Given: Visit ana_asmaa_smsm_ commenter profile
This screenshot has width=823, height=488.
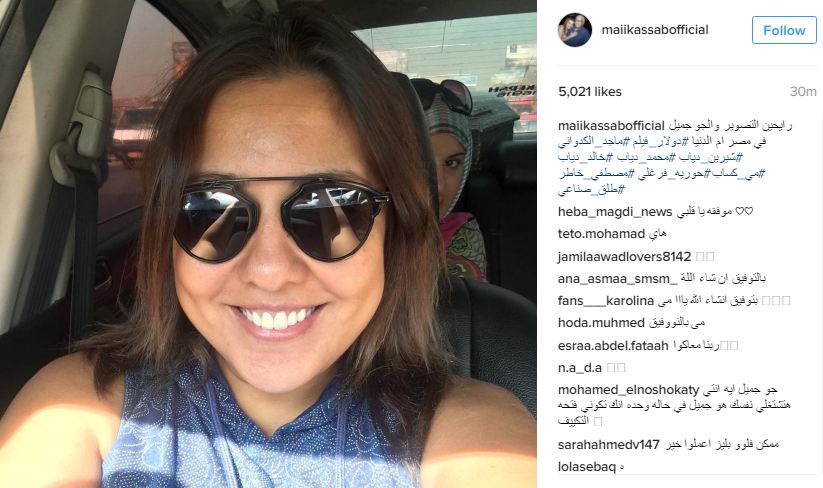Looking at the screenshot, I should click(618, 279).
